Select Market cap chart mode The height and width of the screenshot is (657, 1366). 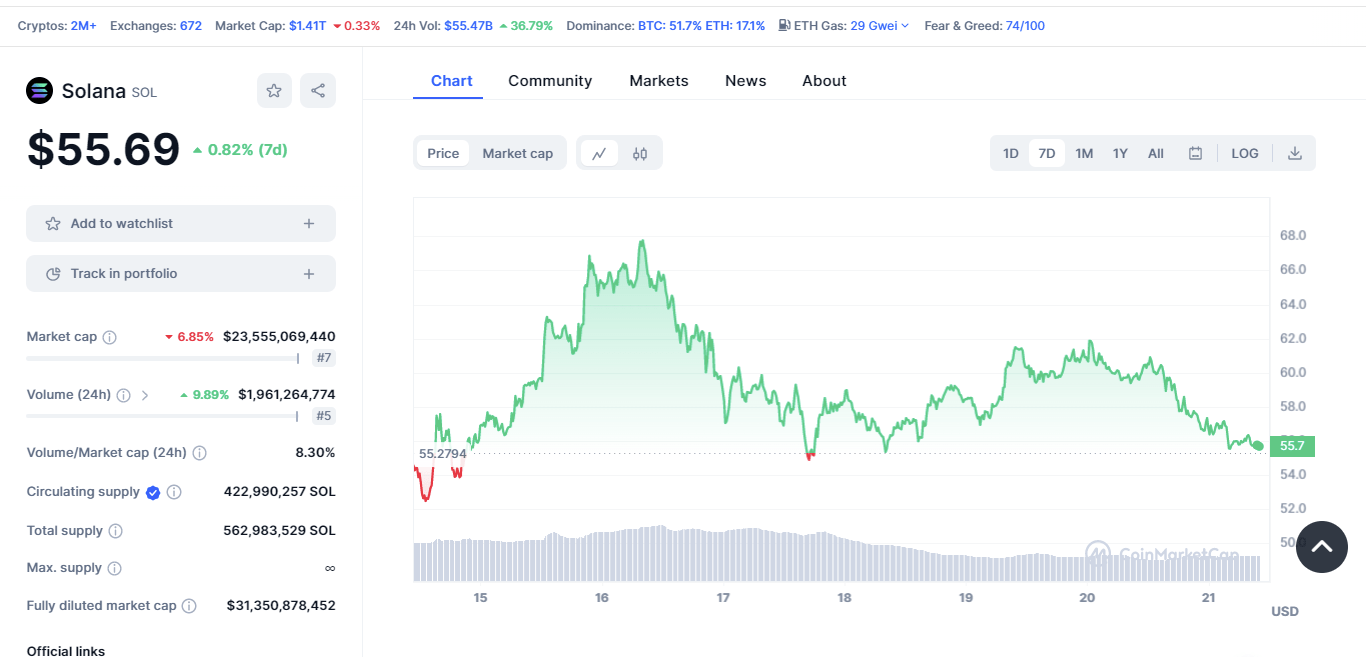click(x=518, y=153)
